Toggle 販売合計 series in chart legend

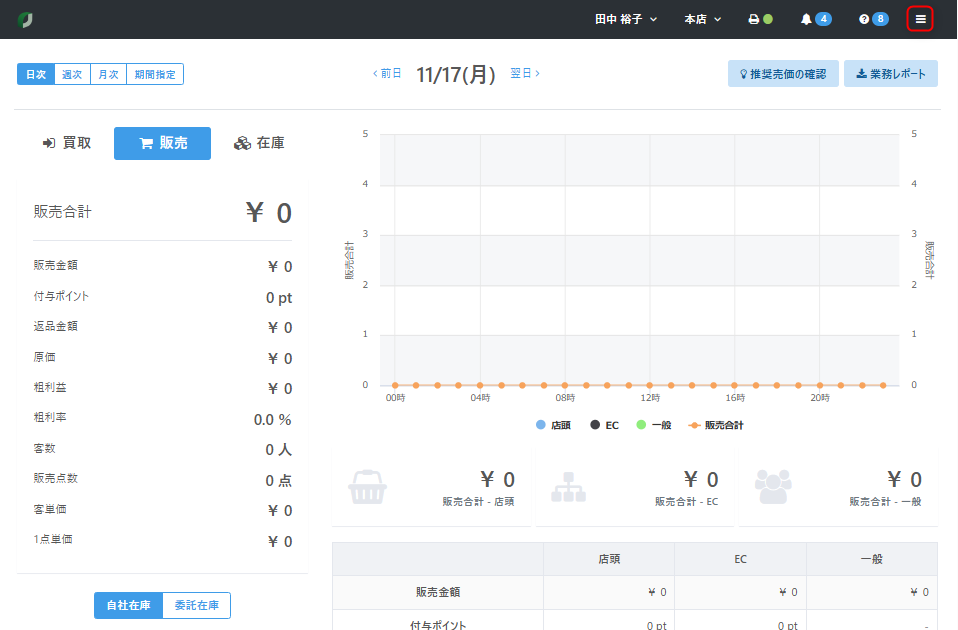(715, 425)
